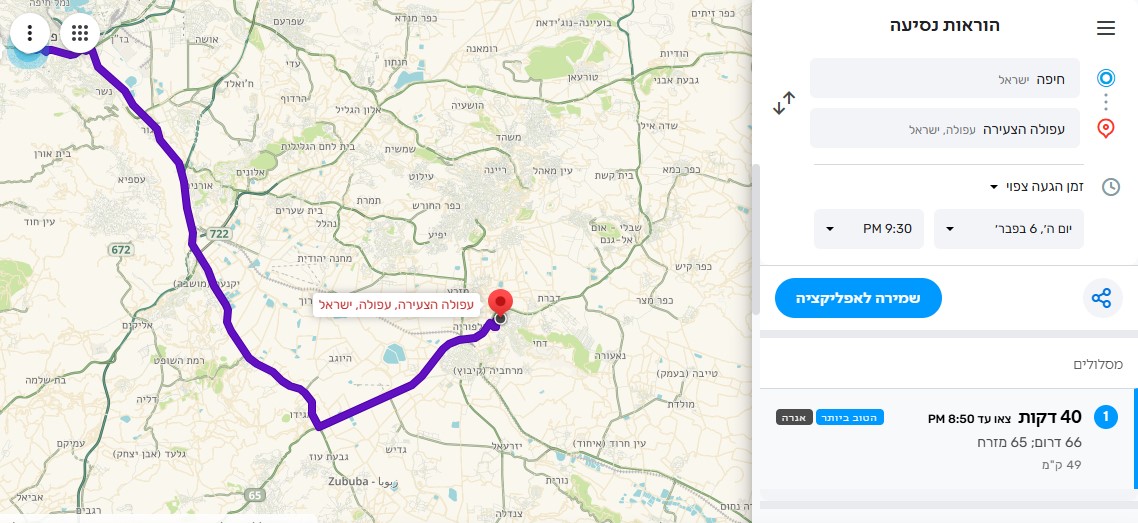1138x523 pixels.
Task: Click the route number 1 badge
Action: click(1106, 416)
